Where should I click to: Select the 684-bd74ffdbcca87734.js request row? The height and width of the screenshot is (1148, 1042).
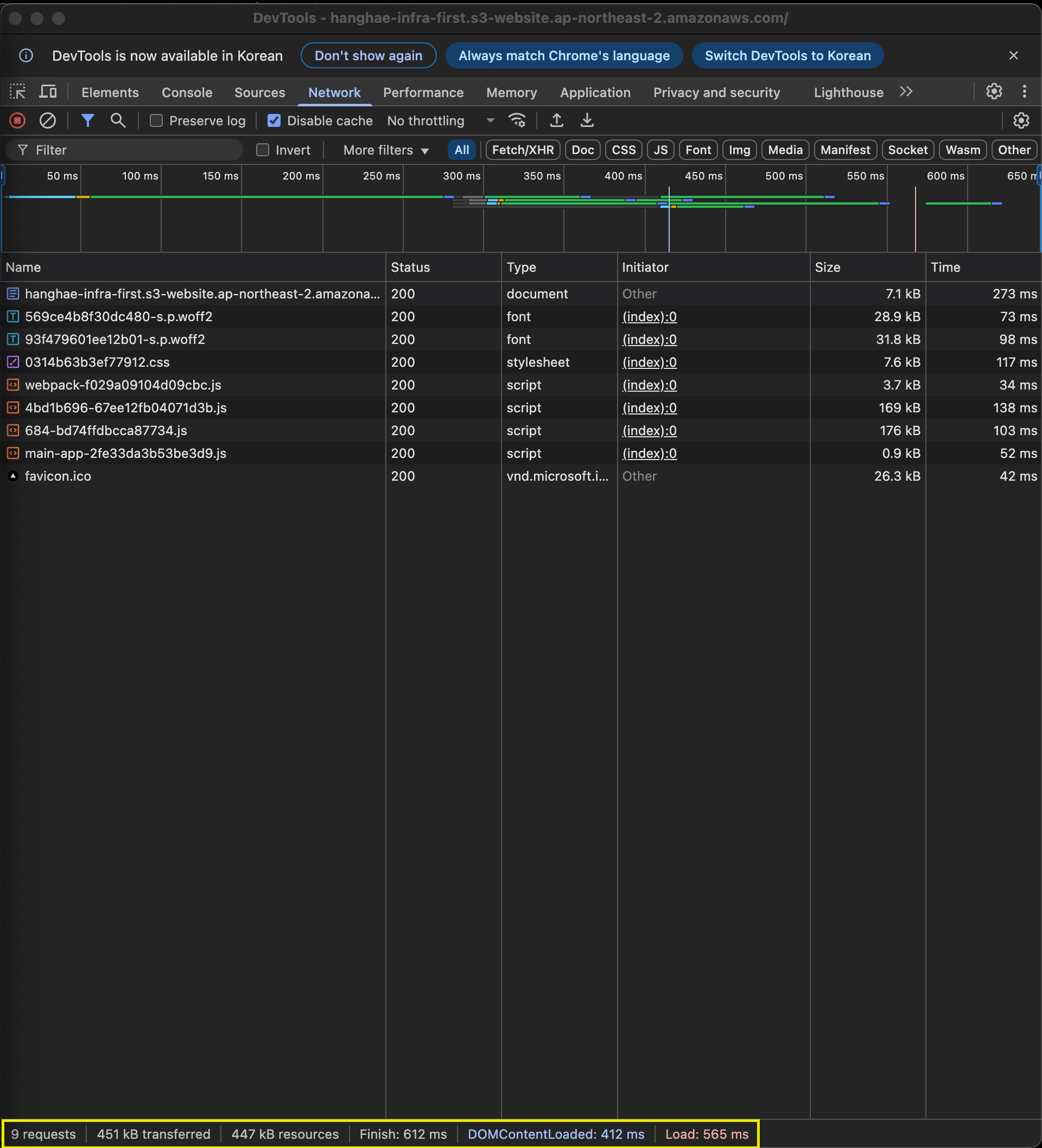point(520,431)
